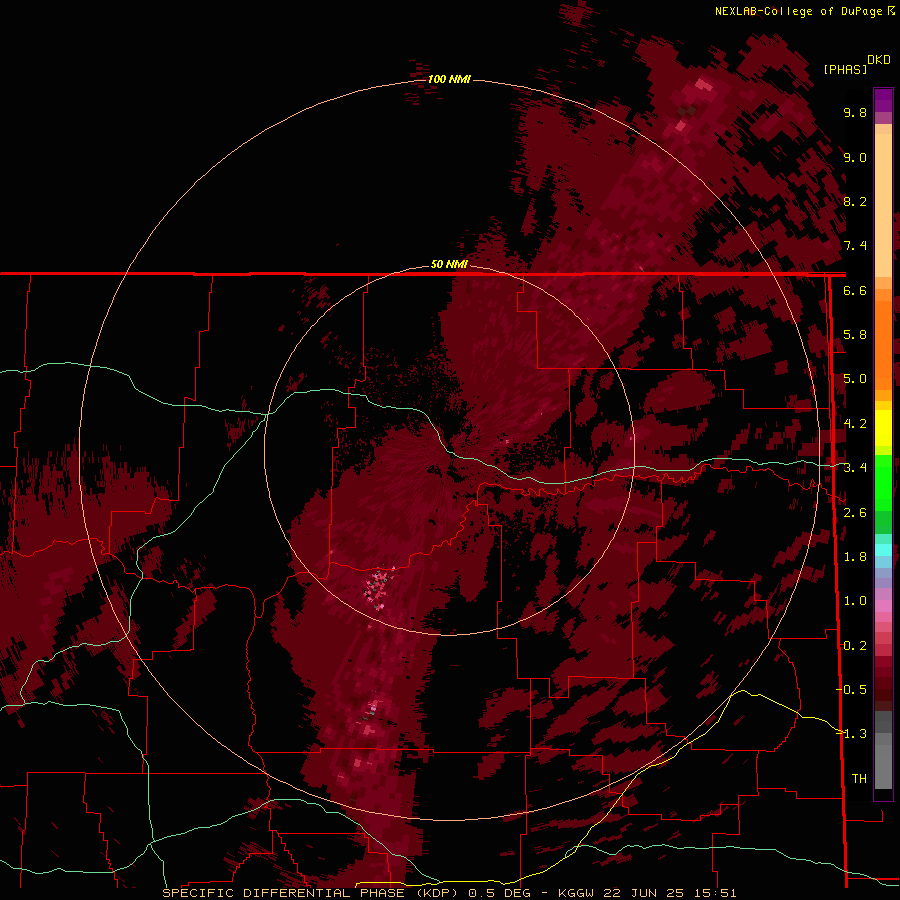The image size is (900, 900).
Task: Click the NEXLAB-College of DuPage watermark text
Action: tap(801, 11)
